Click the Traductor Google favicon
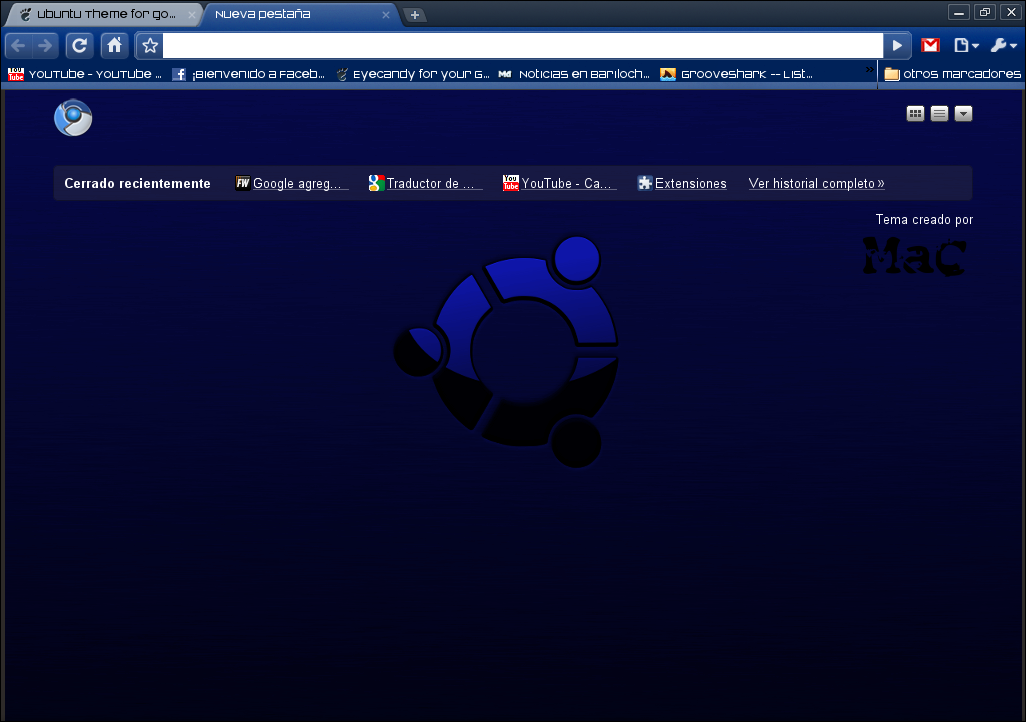The width and height of the screenshot is (1026, 722). click(x=376, y=183)
